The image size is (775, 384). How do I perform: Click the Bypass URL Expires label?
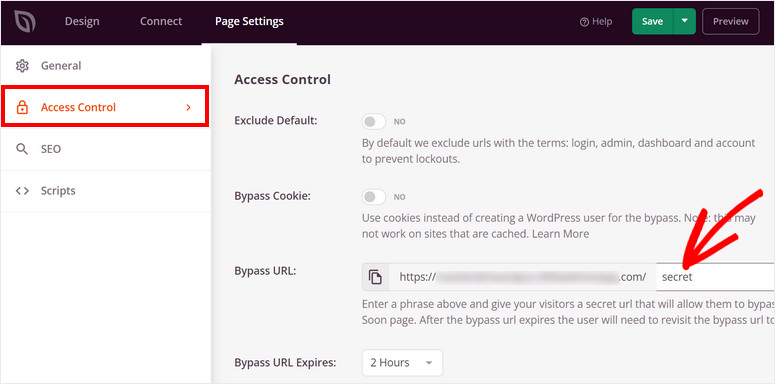285,362
